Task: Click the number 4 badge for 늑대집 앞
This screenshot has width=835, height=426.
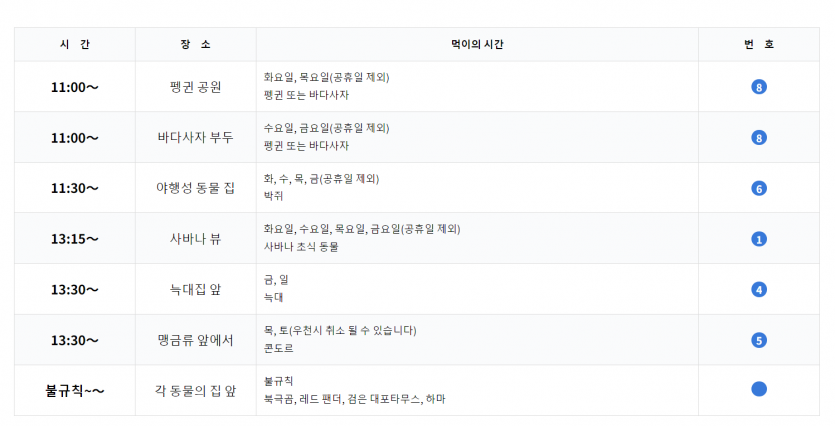Action: point(759,290)
